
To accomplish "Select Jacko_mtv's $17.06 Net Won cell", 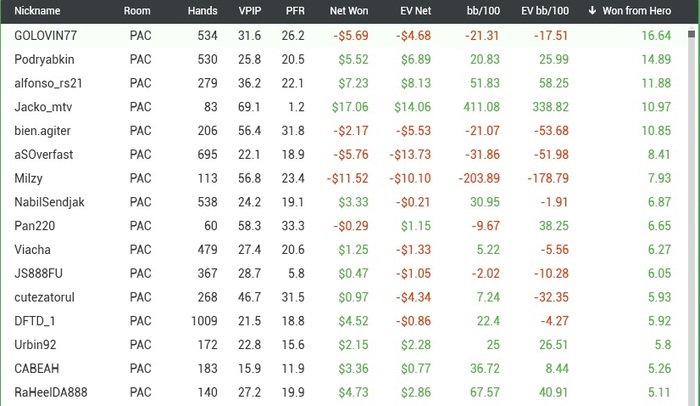I will tap(352, 107).
